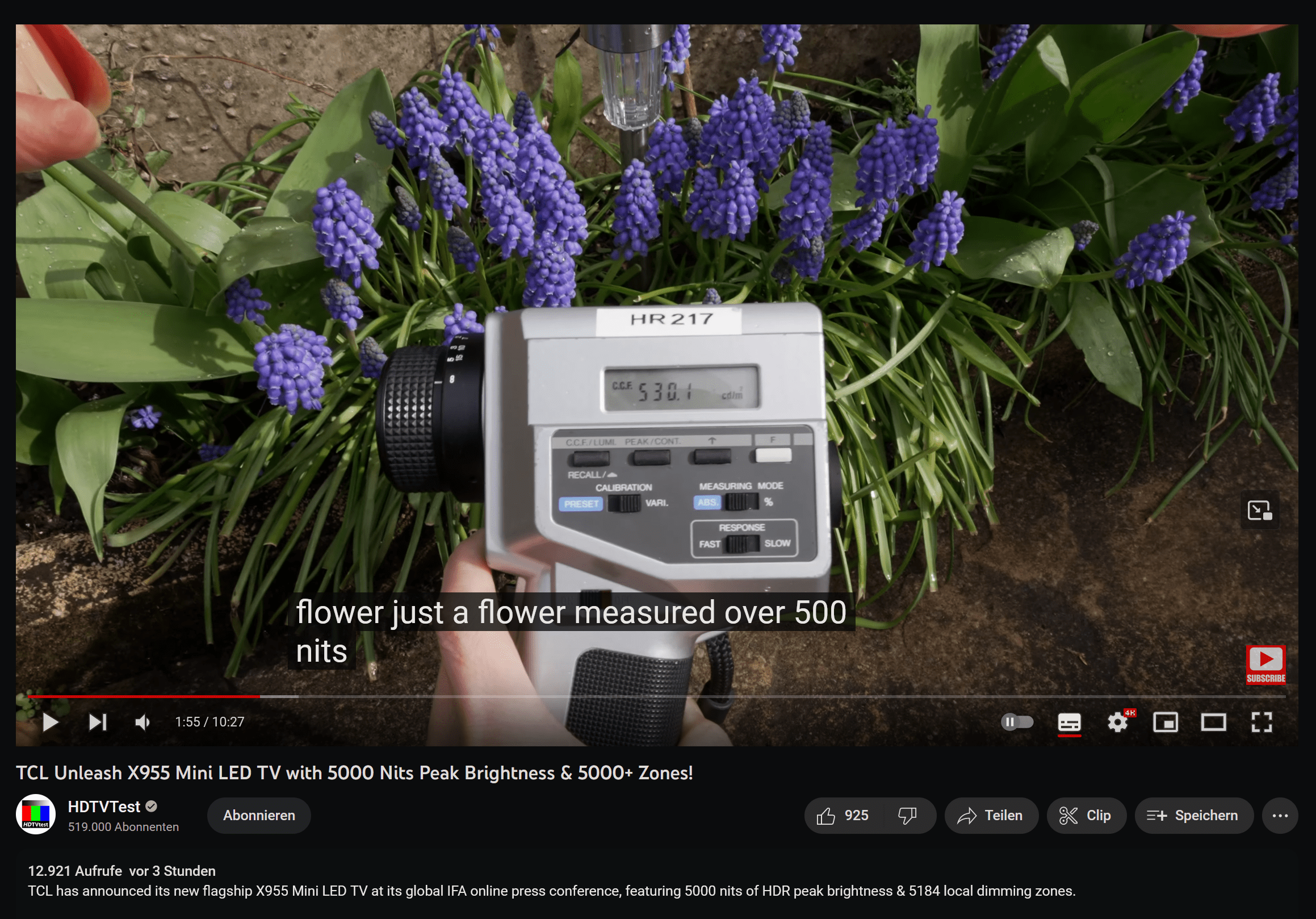Open the more actions three-dot menu
Screen dimensions: 1316x919
coord(1280,815)
